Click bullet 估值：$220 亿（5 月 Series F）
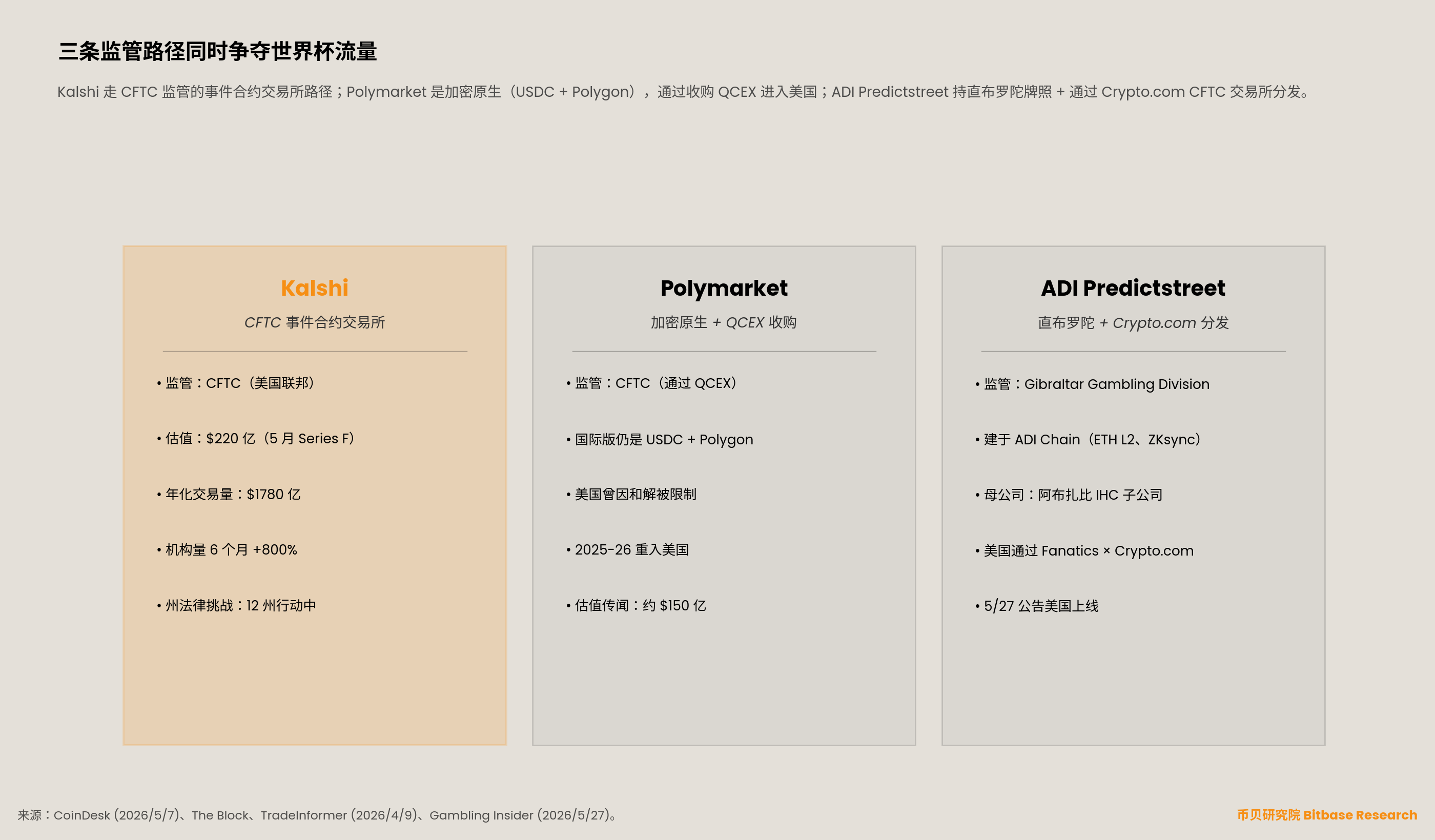1435x840 pixels. coord(256,439)
